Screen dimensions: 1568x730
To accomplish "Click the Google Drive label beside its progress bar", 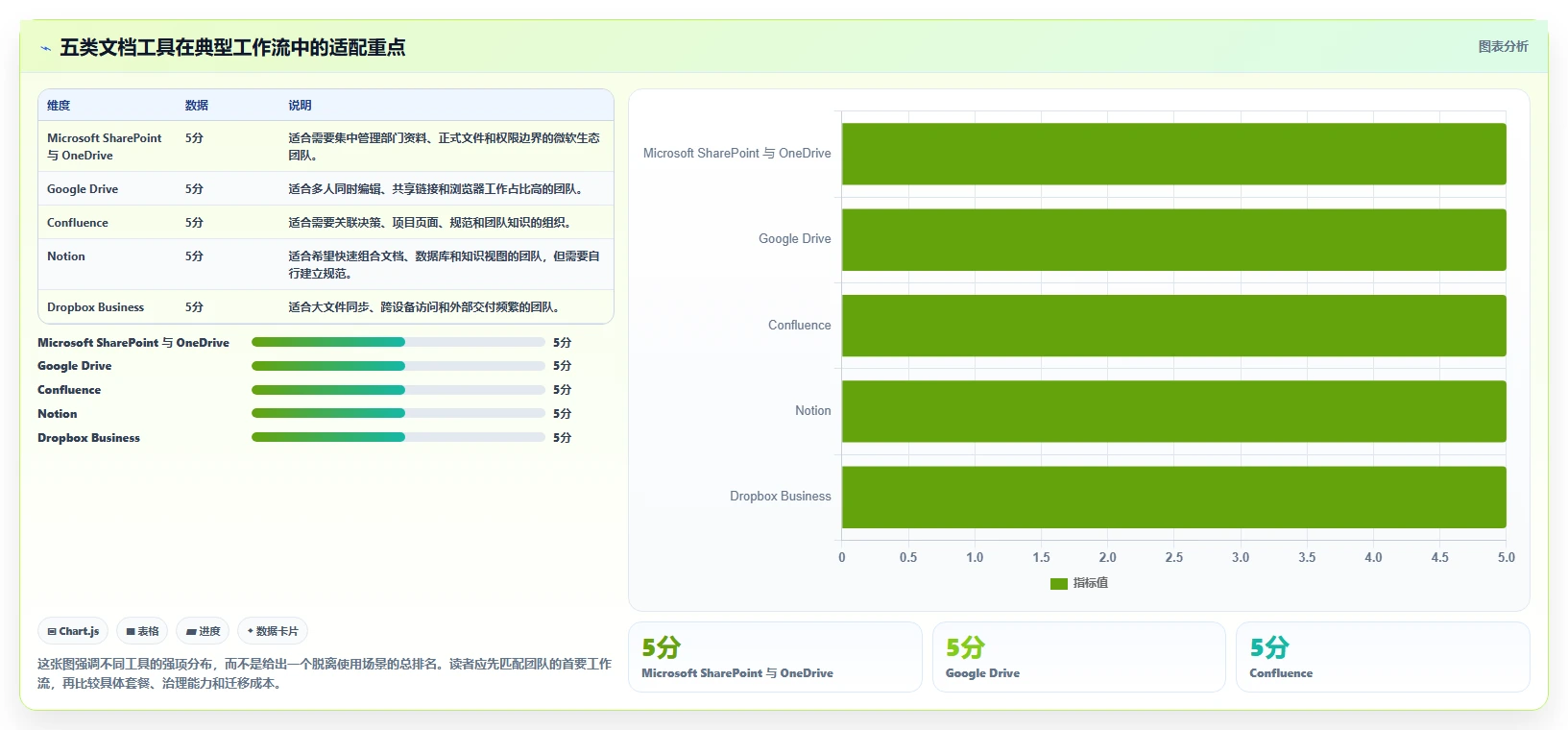I will tap(75, 366).
